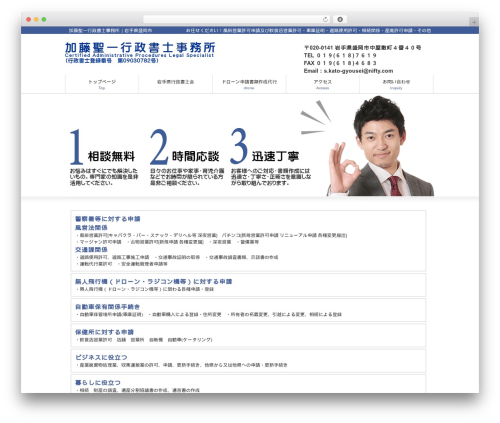Click the line starting with 道路使用許可

coord(177,257)
